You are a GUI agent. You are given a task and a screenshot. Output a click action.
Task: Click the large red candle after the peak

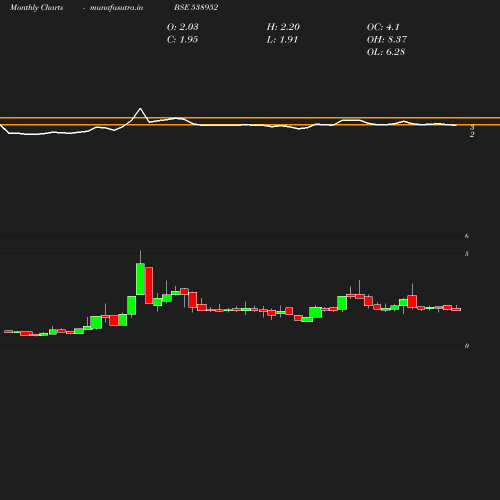(149, 285)
